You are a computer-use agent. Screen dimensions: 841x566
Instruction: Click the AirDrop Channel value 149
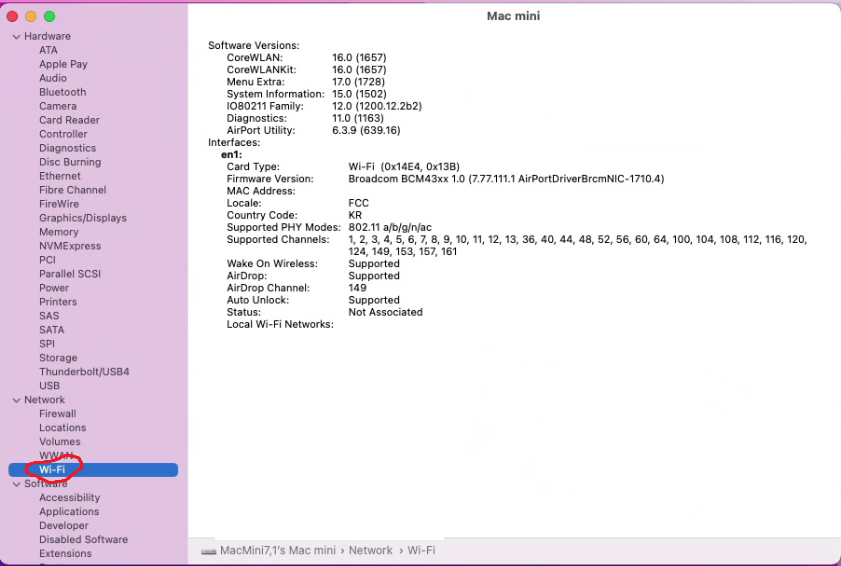pyautogui.click(x=357, y=288)
